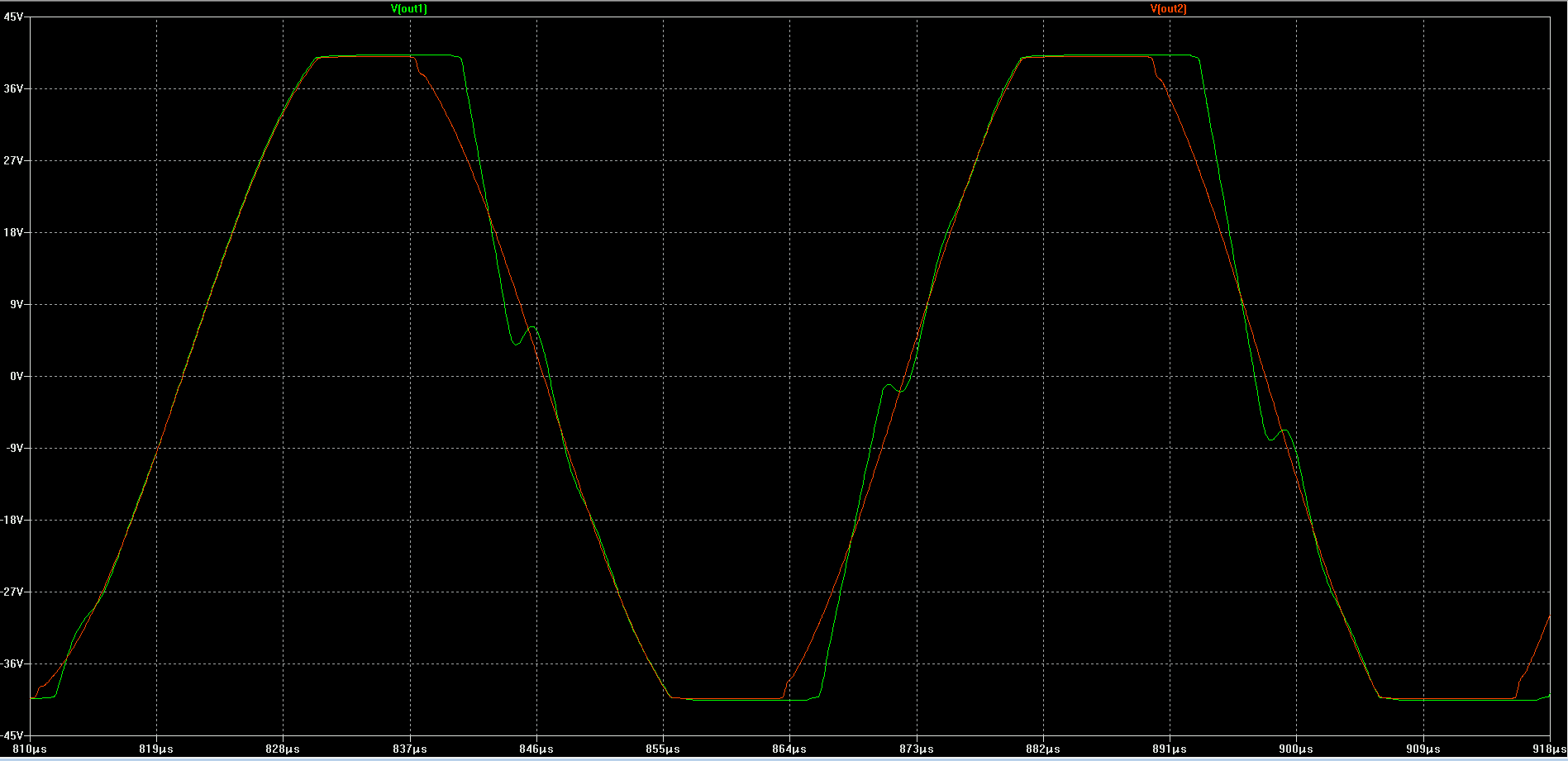Click the 873µs time axis label
Screen dimensions: 1568x761
click(916, 749)
